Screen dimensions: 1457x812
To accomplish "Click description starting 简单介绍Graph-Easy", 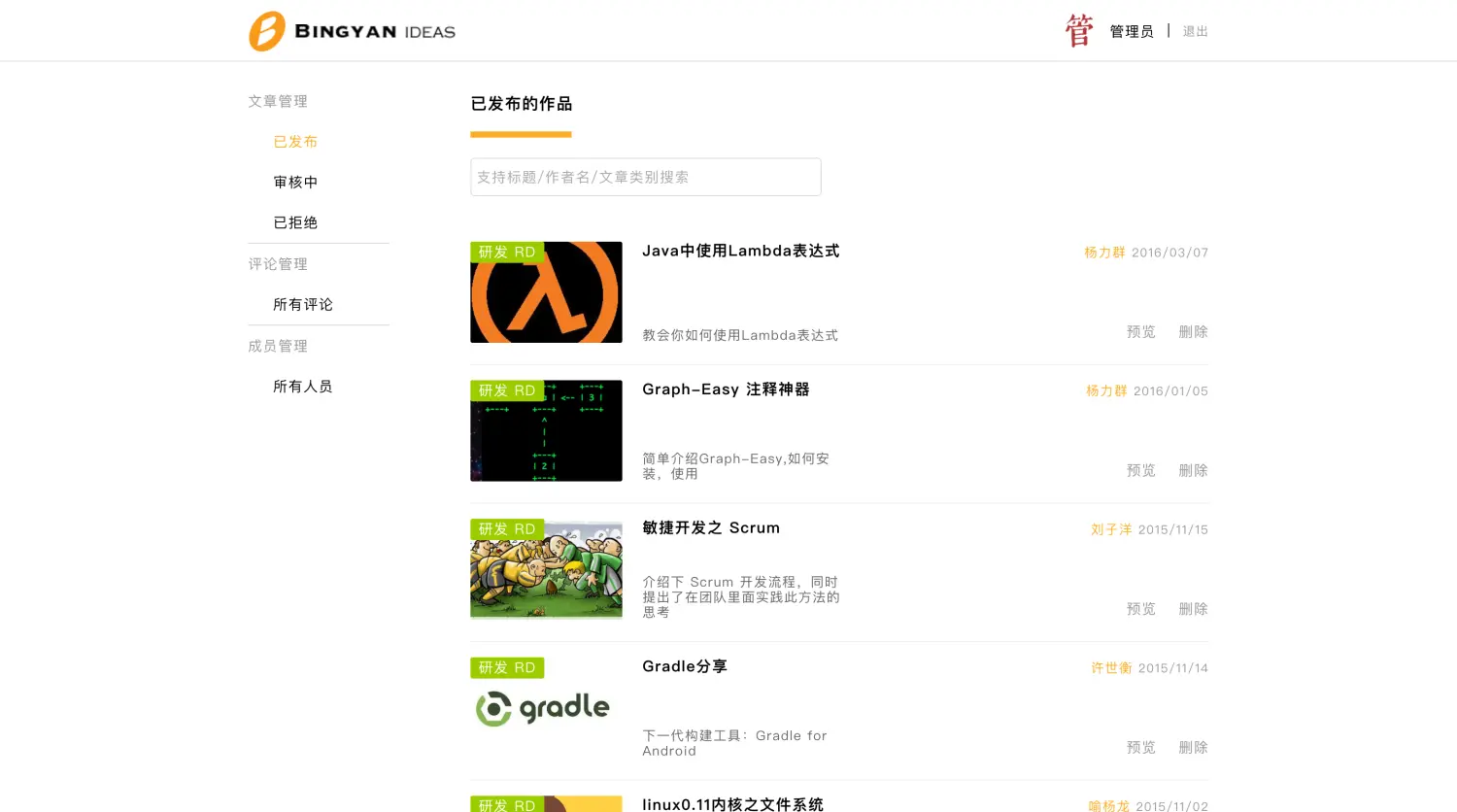I will 735,466.
